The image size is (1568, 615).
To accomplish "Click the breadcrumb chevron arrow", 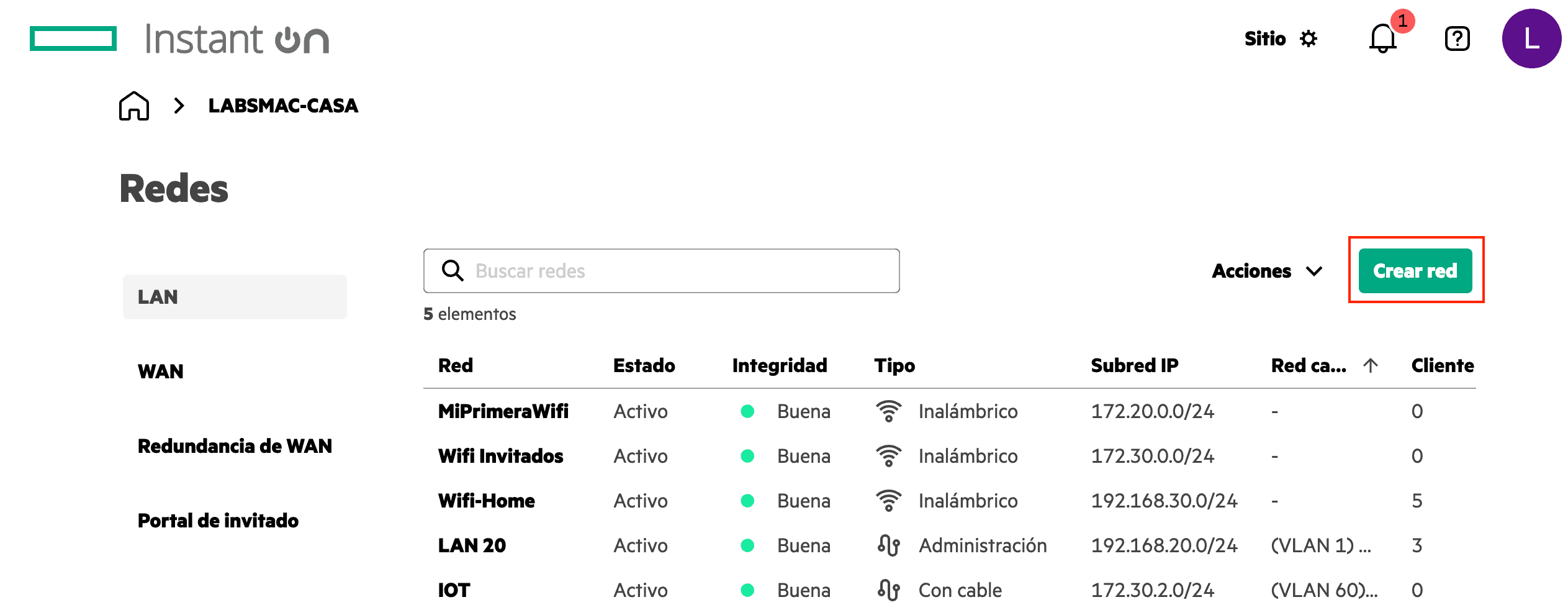I will (179, 106).
